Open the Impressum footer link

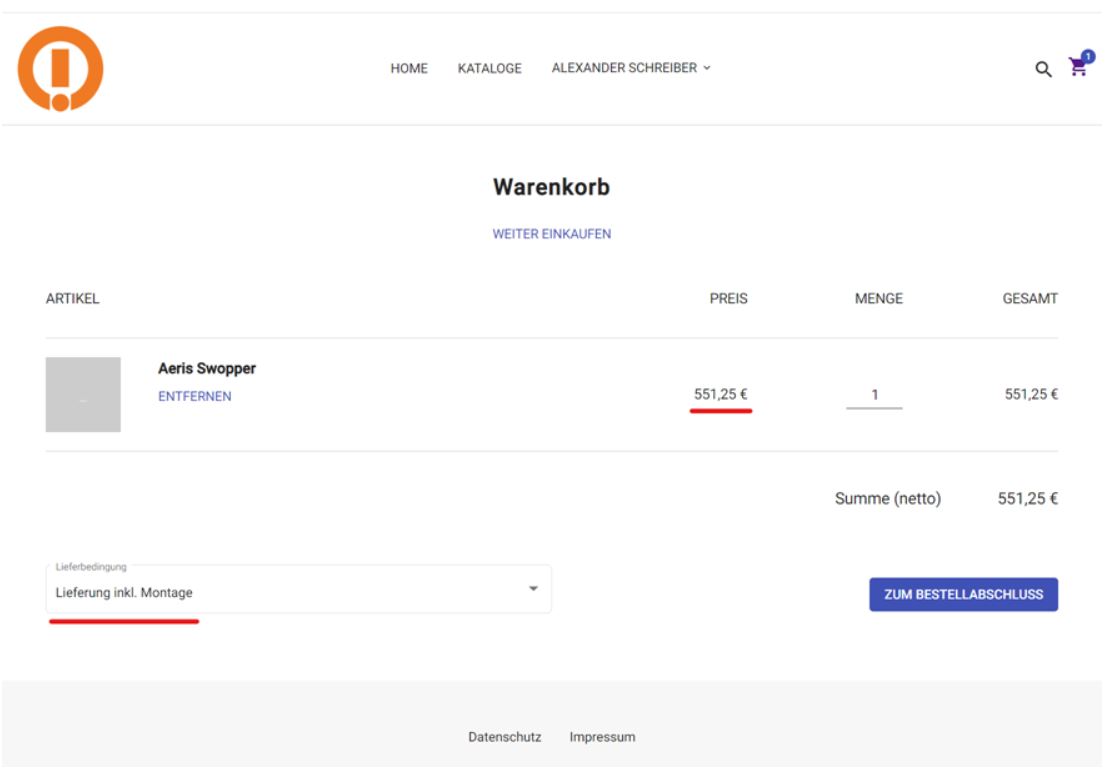coord(602,737)
